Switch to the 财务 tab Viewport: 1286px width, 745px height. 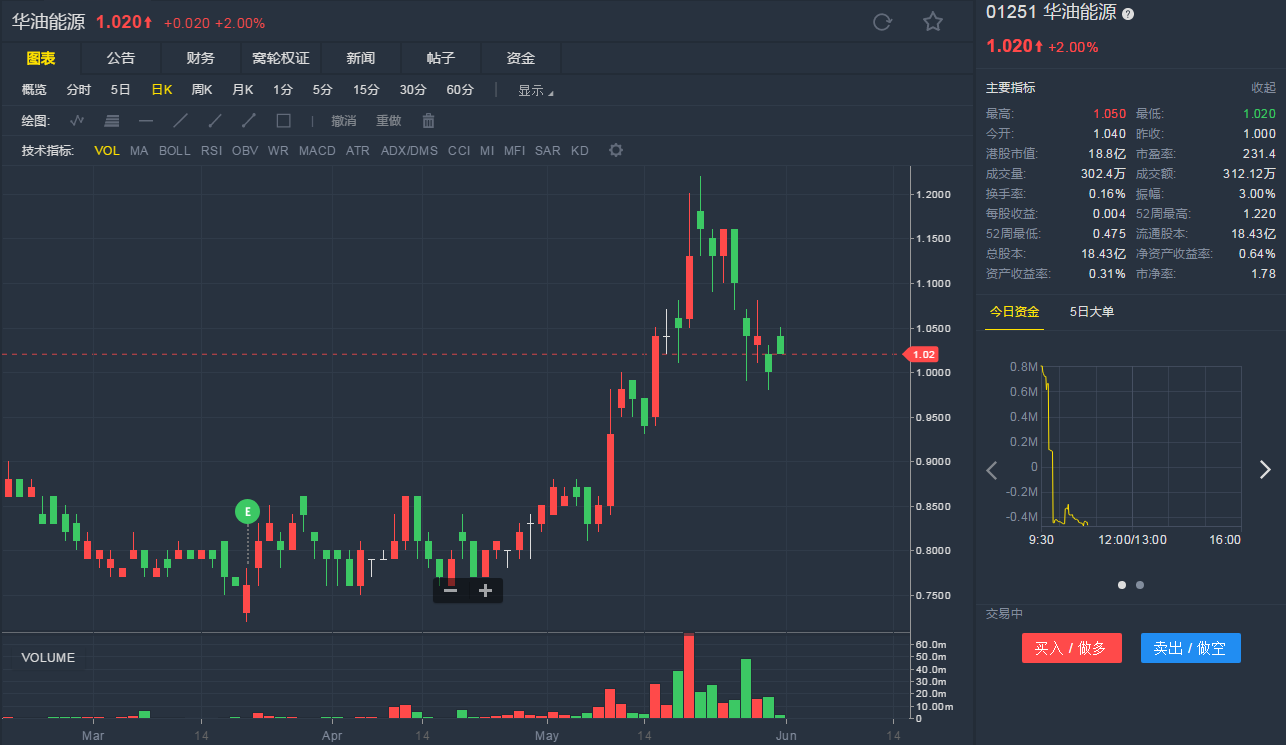coord(200,58)
